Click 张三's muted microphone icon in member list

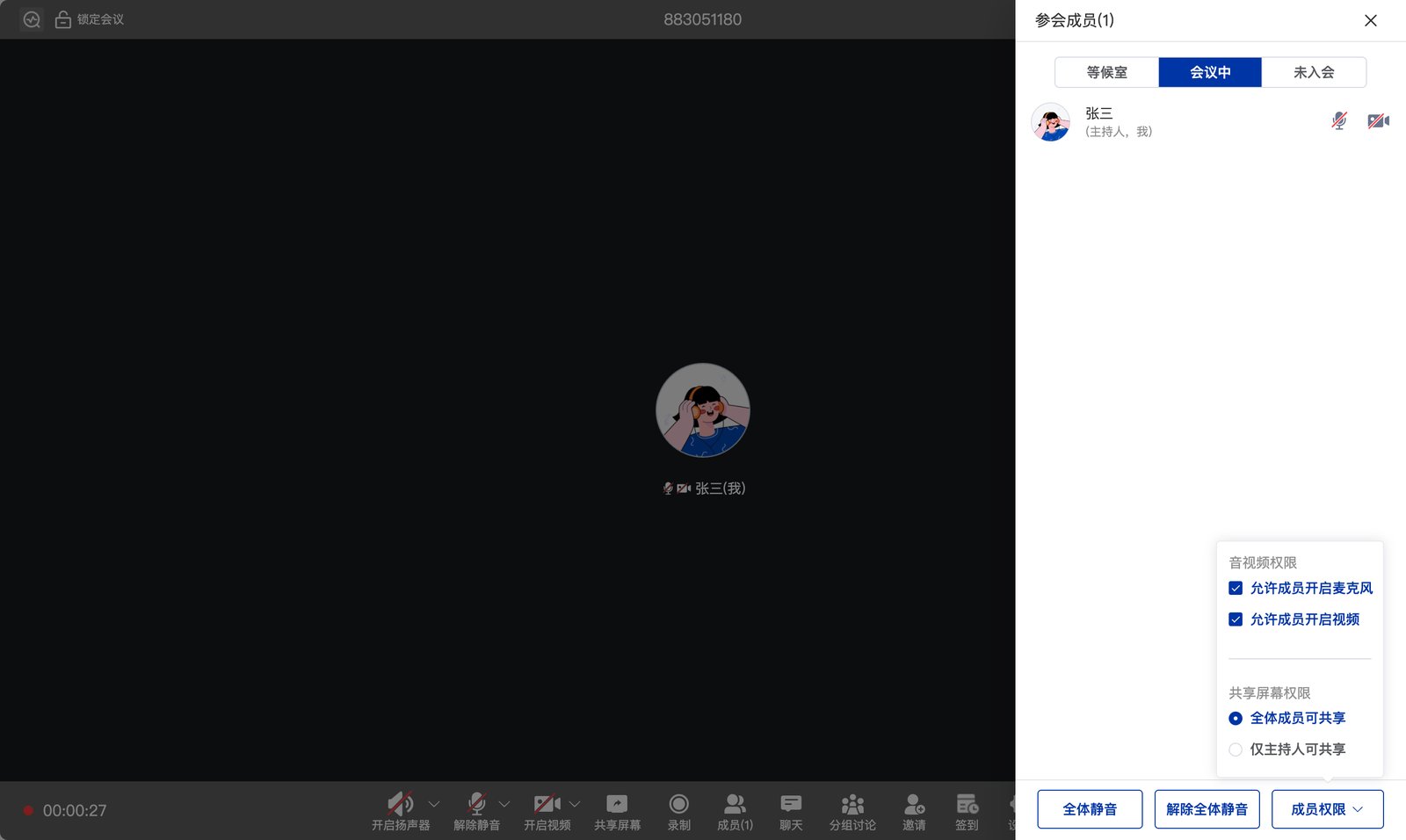pyautogui.click(x=1339, y=121)
